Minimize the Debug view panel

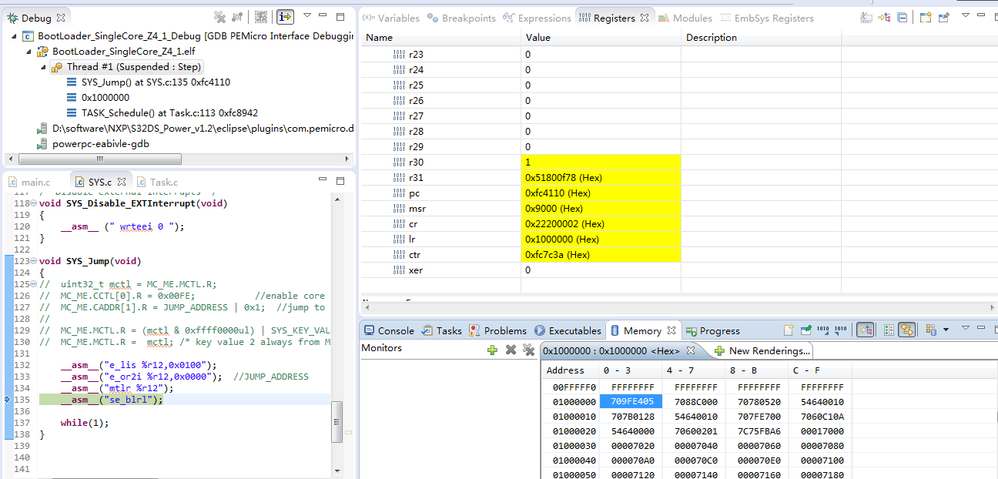(x=324, y=16)
